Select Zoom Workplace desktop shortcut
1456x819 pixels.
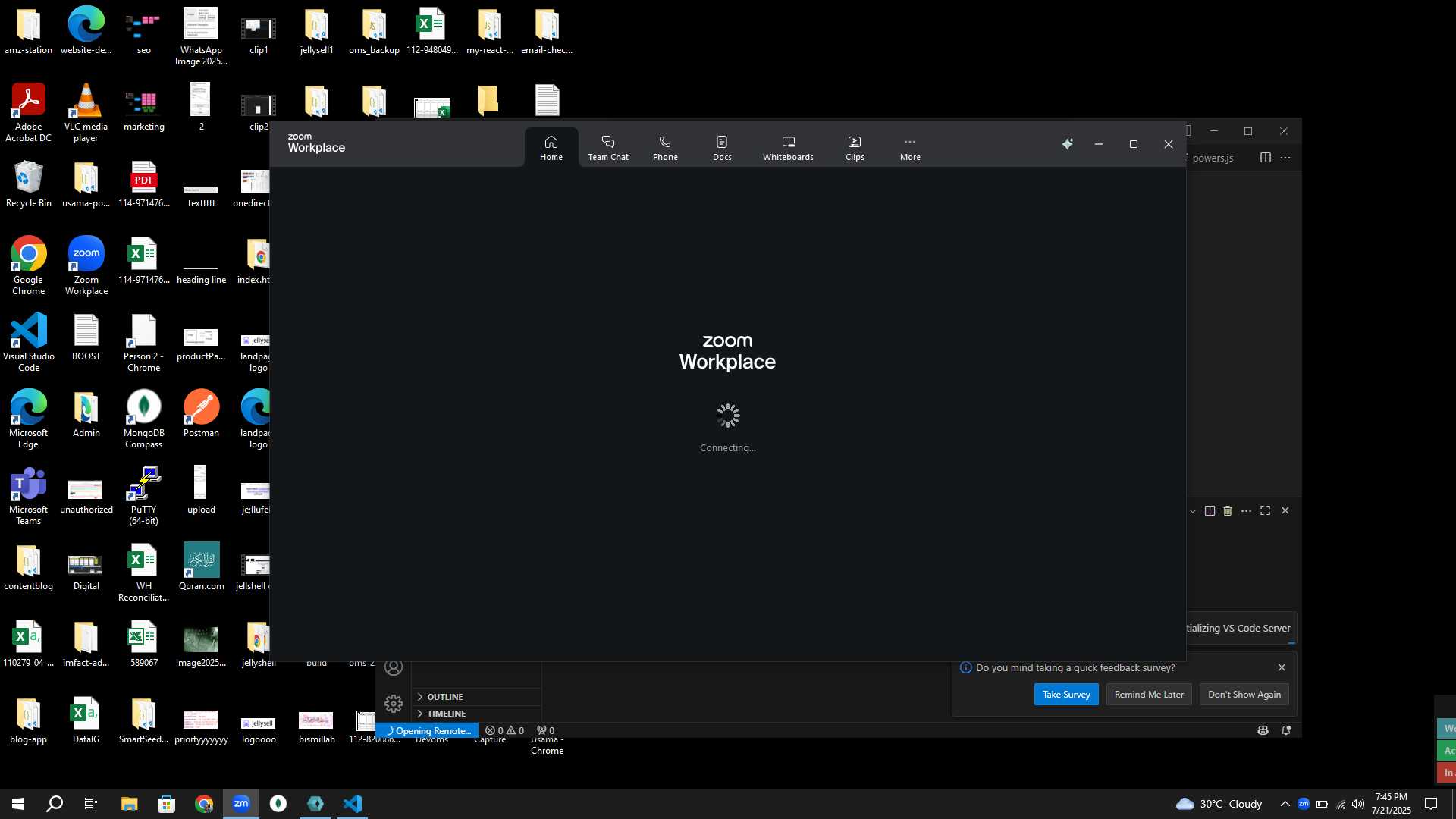tap(86, 266)
